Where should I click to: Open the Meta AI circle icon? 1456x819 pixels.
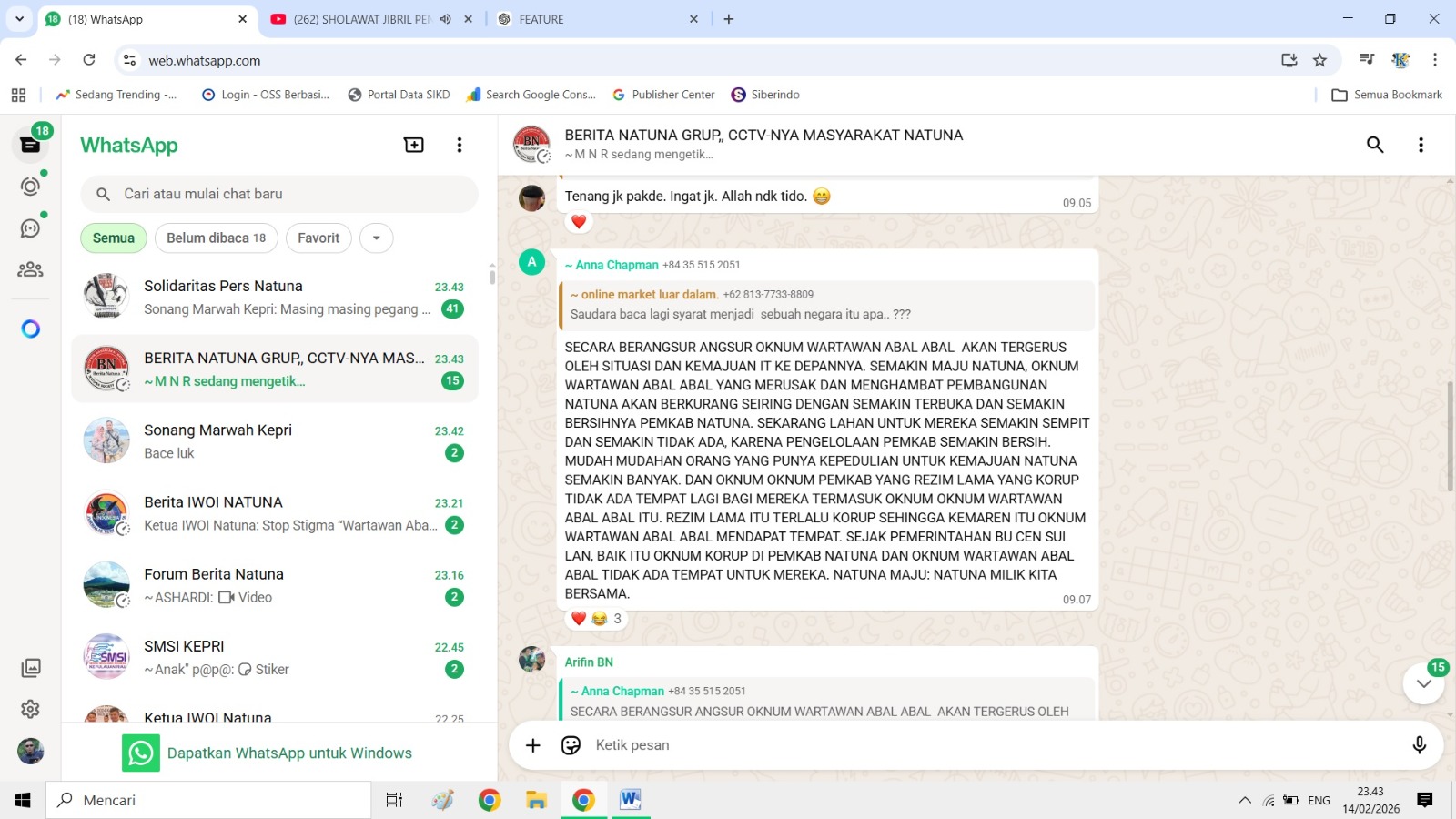click(30, 329)
